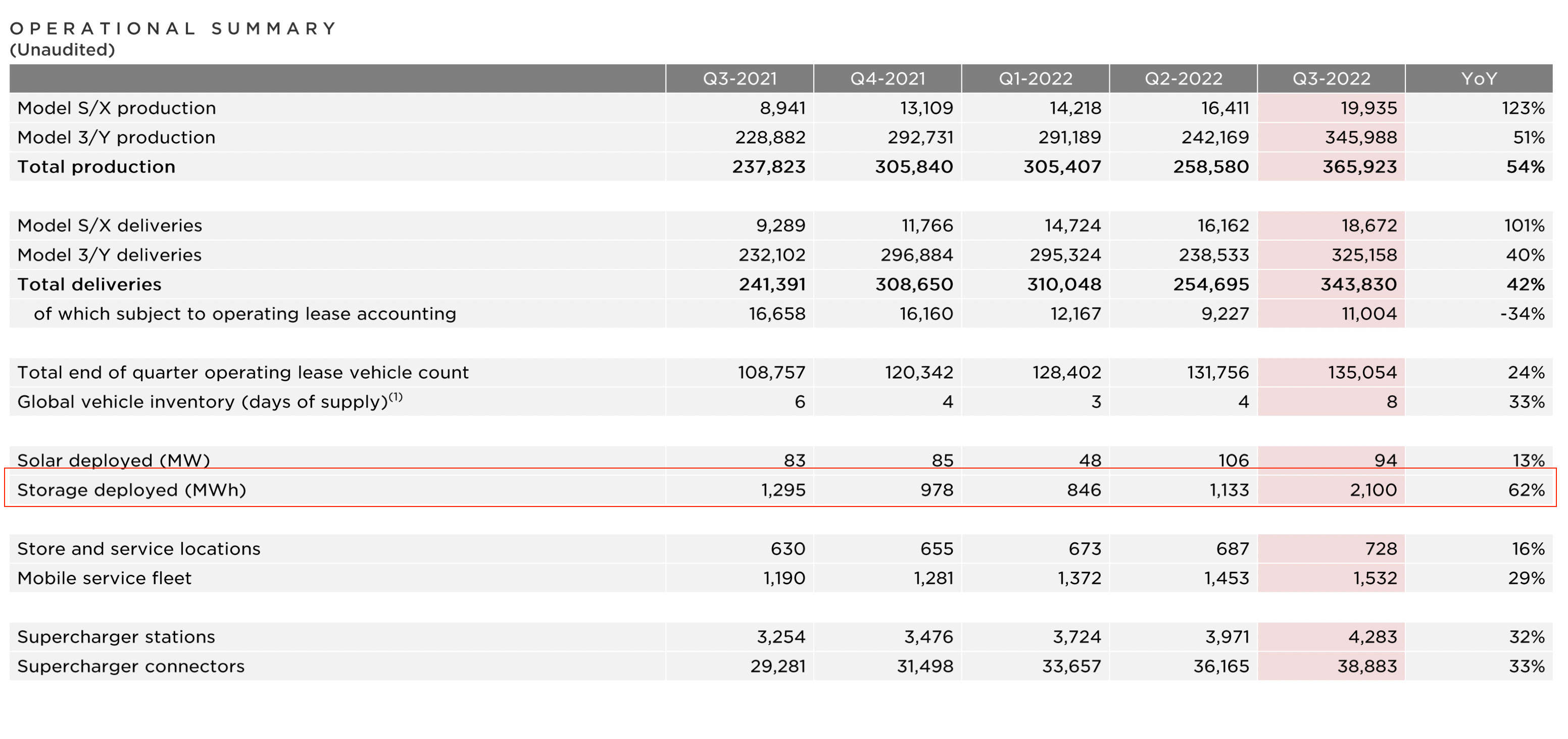Click the Q2-2022 column header
This screenshot has width=1568, height=739.
(x=1183, y=78)
